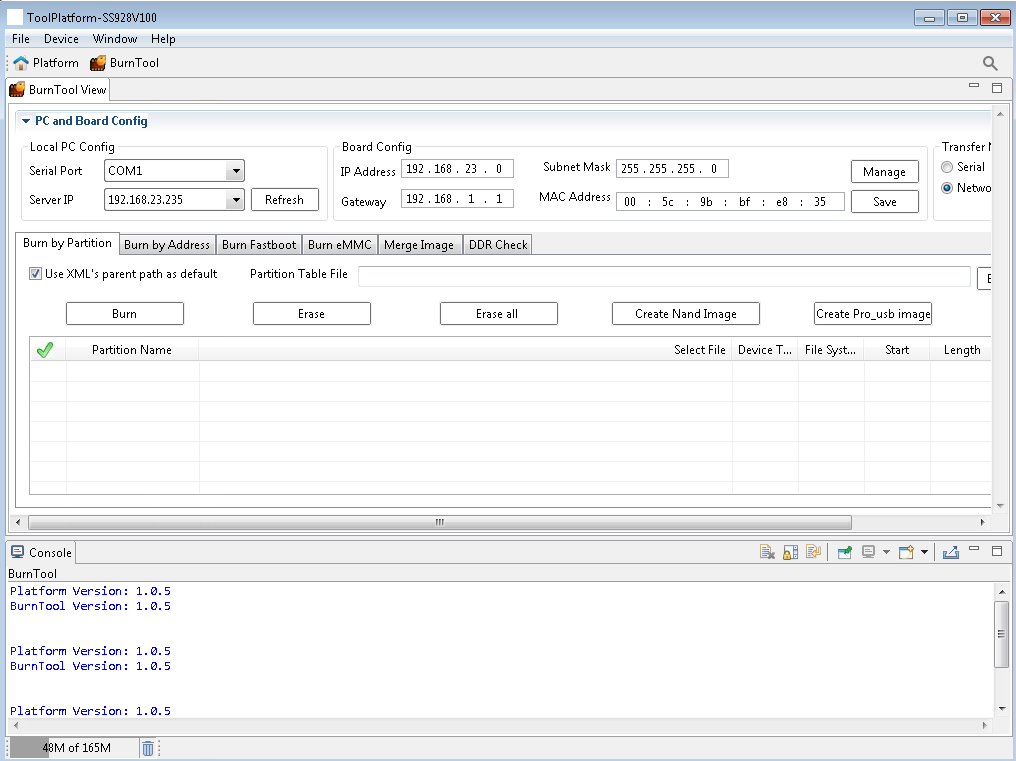Click the search magnifier icon
Image resolution: width=1016 pixels, height=761 pixels.
[x=990, y=63]
